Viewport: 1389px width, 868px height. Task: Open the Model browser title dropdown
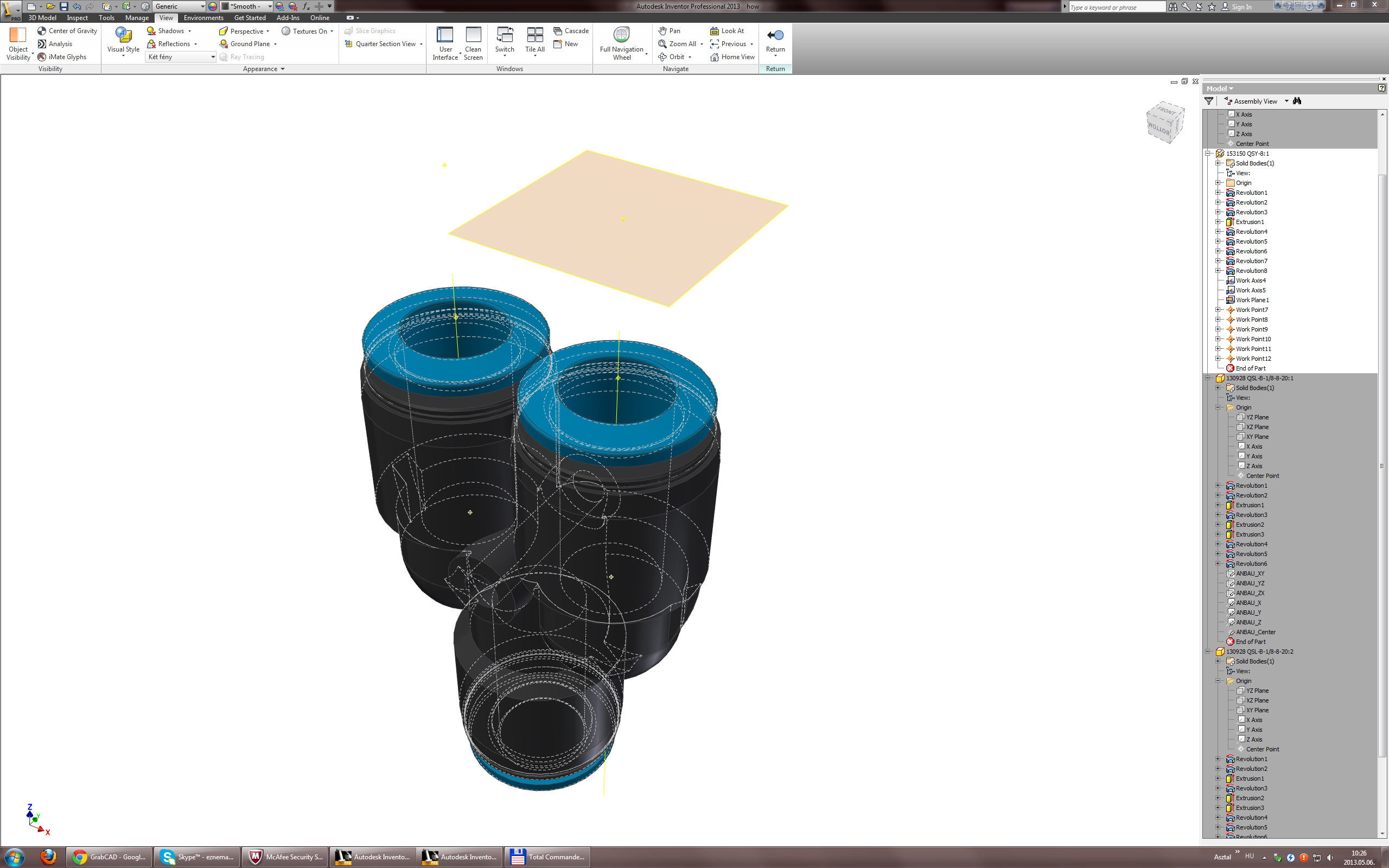click(x=1220, y=88)
